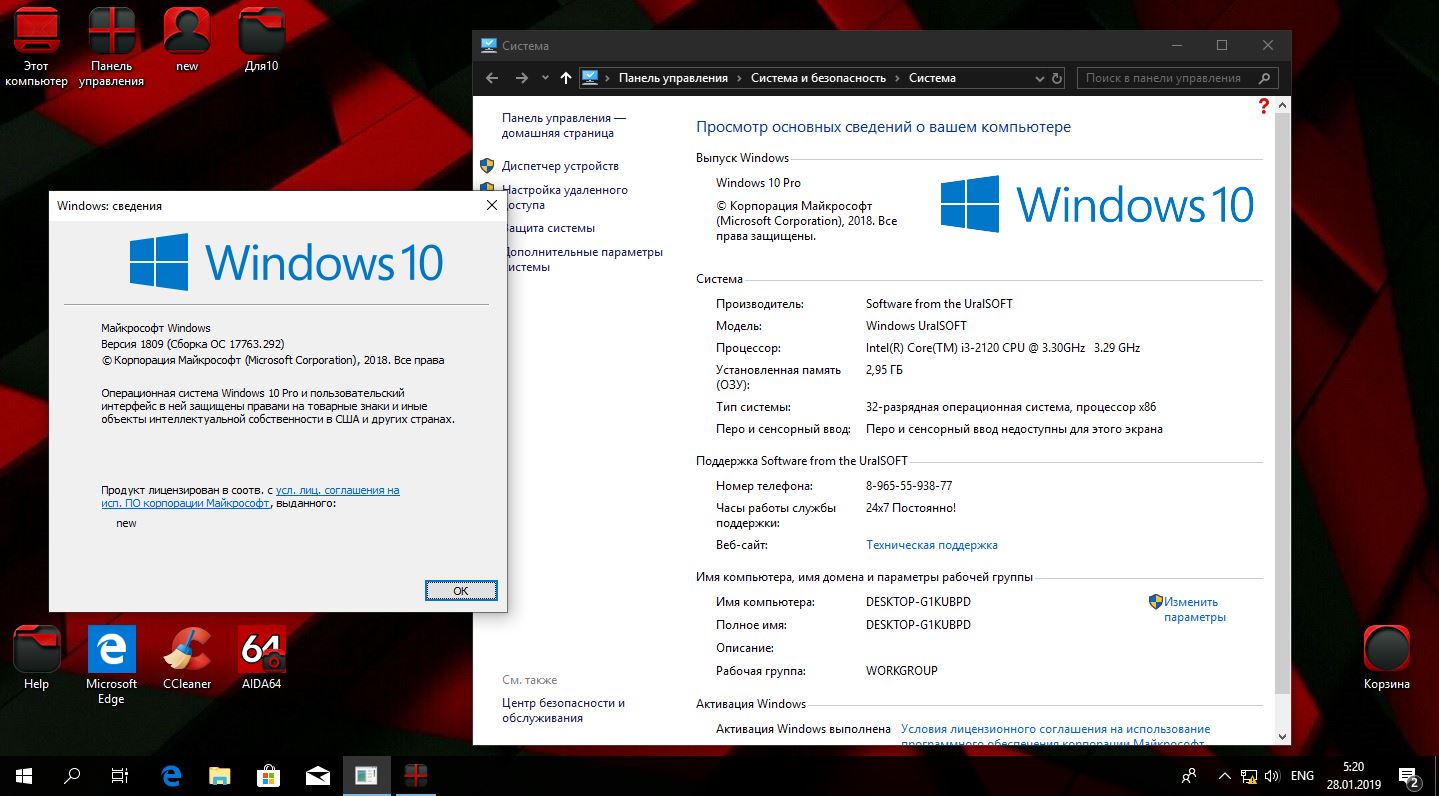Open File Explorer from the taskbar

click(x=220, y=775)
